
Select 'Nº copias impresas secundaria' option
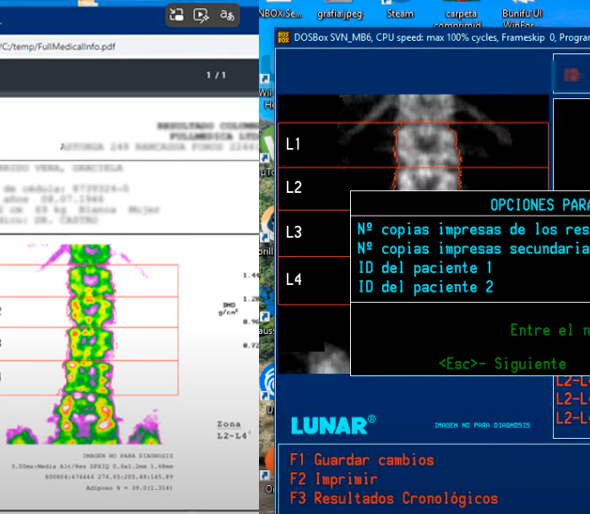[473, 249]
